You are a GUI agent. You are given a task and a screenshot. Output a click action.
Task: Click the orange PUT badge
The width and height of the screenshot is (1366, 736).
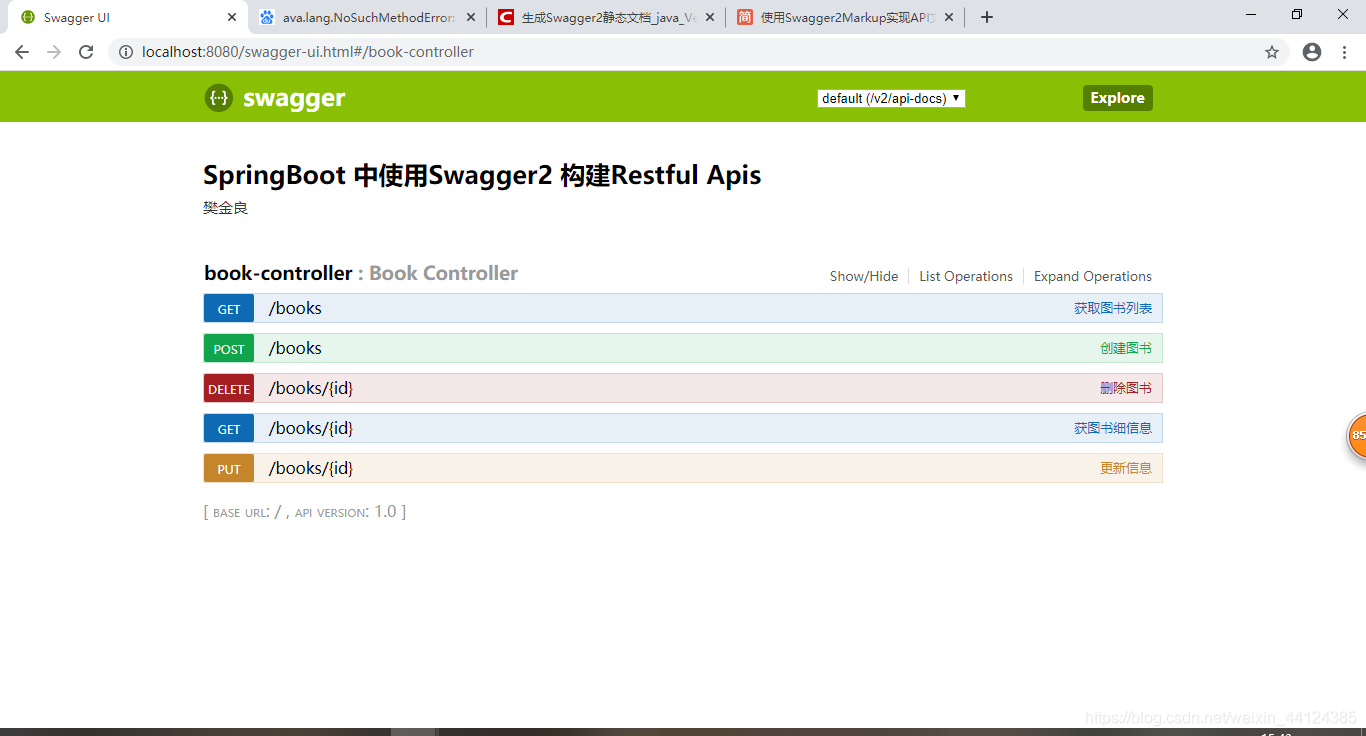229,468
